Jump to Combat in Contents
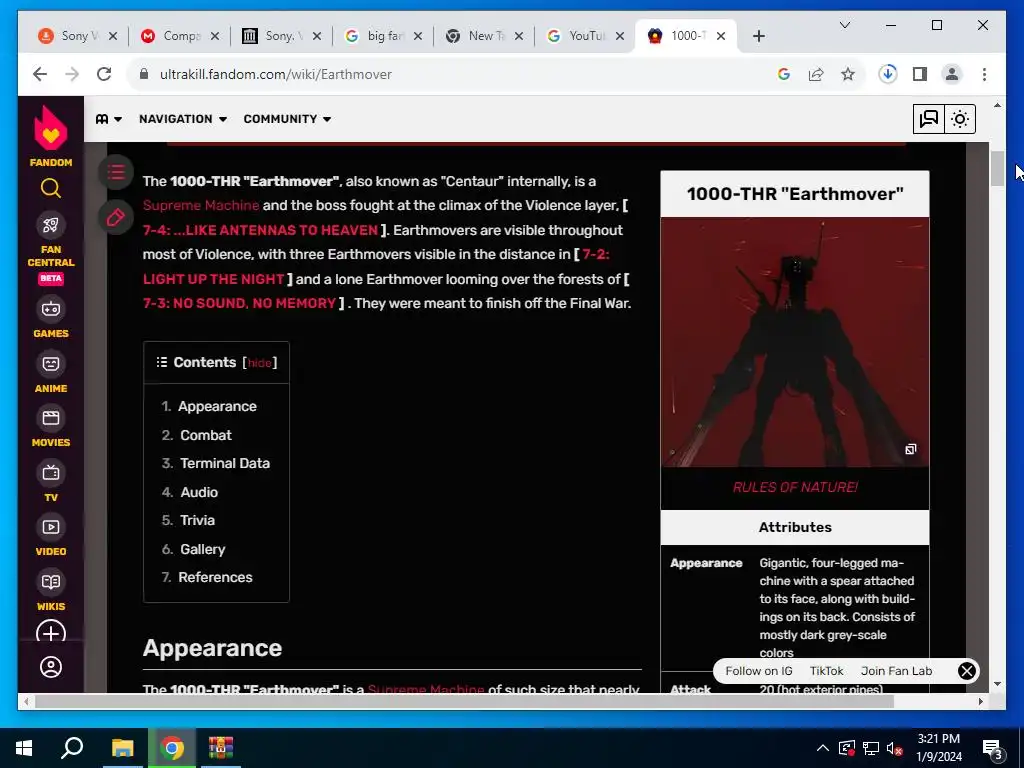Screen dimensions: 1024x768 (x=206, y=435)
